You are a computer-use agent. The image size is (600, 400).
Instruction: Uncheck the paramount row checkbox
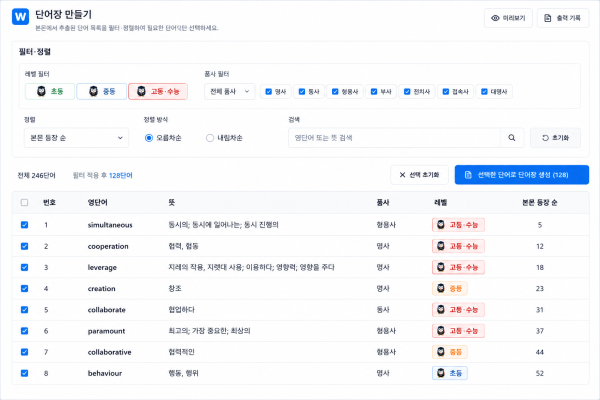(x=24, y=331)
